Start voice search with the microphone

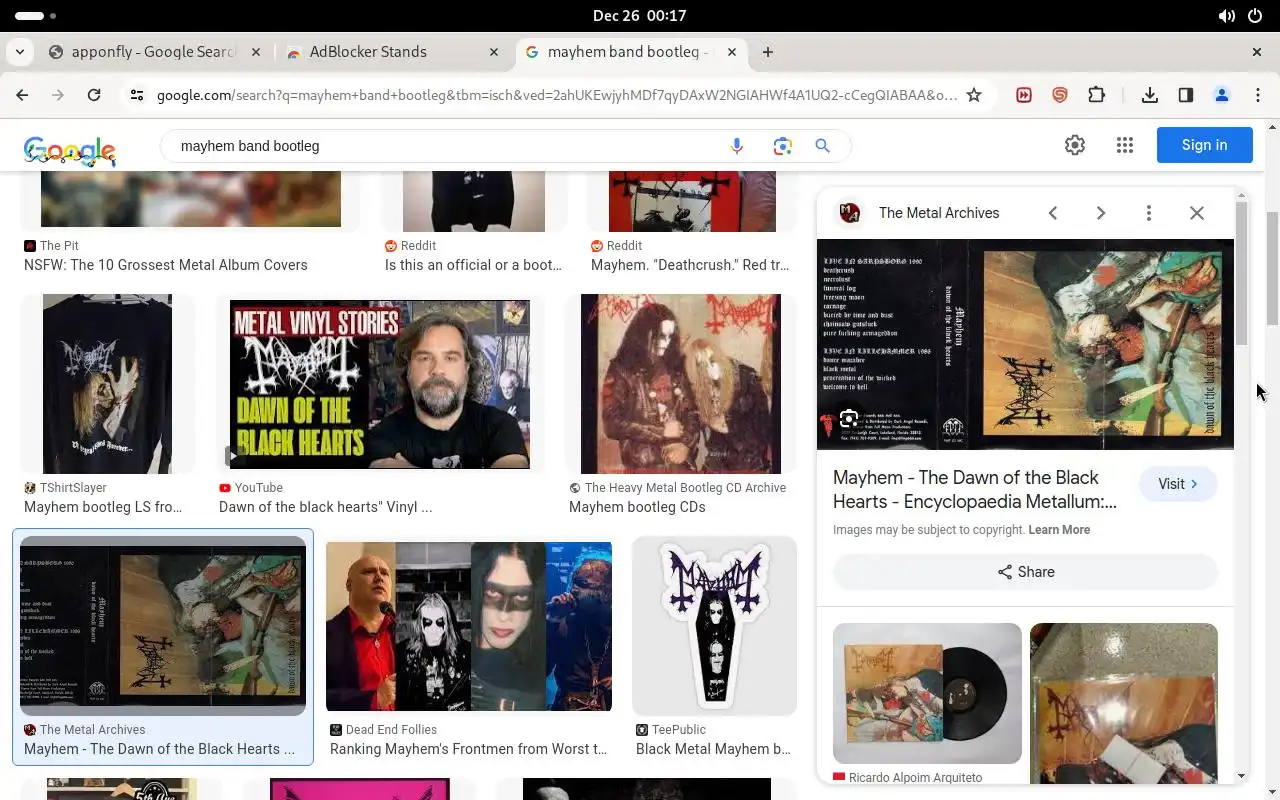[737, 146]
